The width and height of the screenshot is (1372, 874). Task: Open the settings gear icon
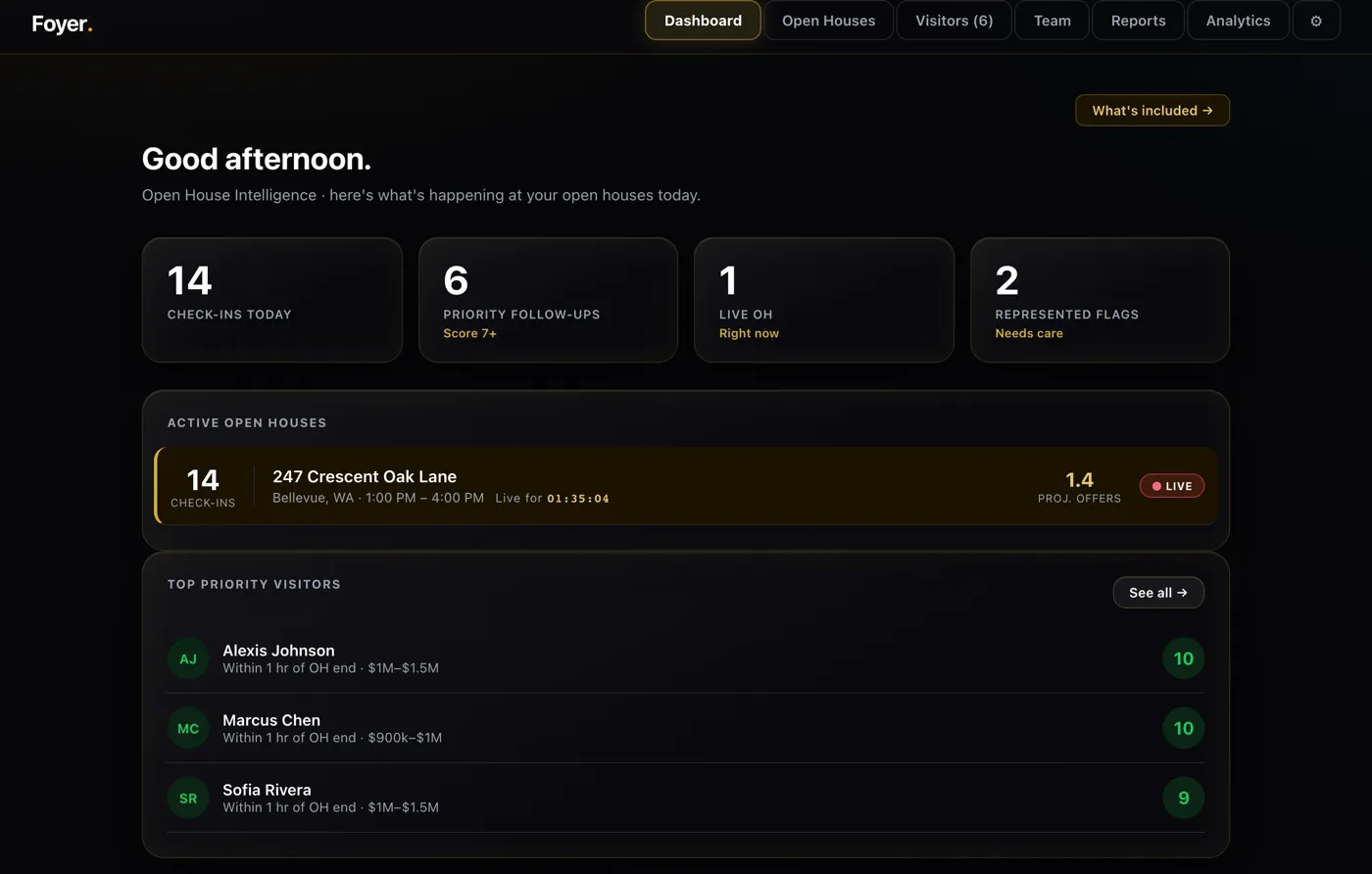tap(1316, 21)
